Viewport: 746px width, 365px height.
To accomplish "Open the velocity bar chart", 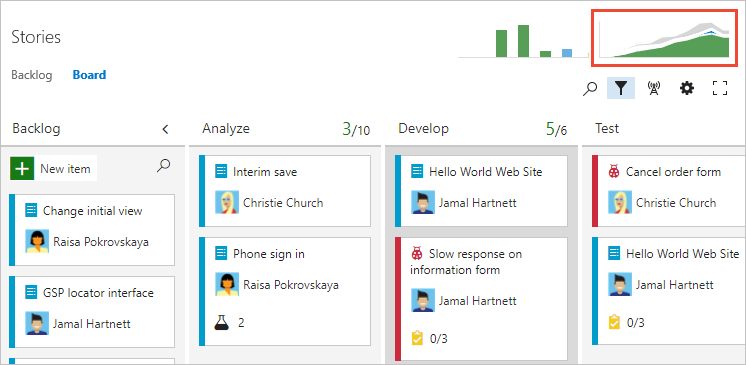I will (x=523, y=41).
